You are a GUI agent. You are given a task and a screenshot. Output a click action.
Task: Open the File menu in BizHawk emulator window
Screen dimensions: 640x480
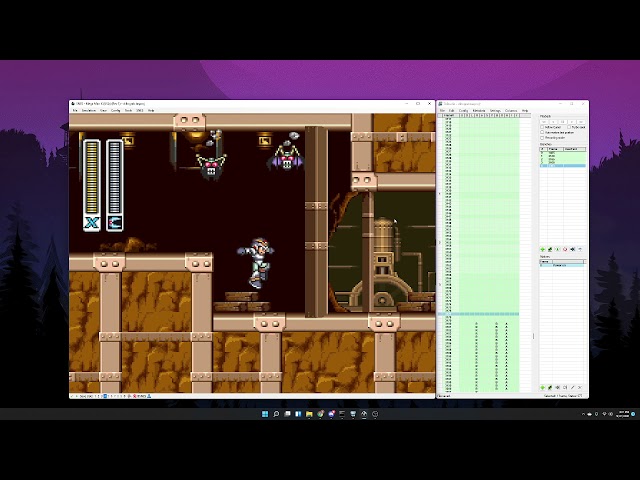(75, 111)
